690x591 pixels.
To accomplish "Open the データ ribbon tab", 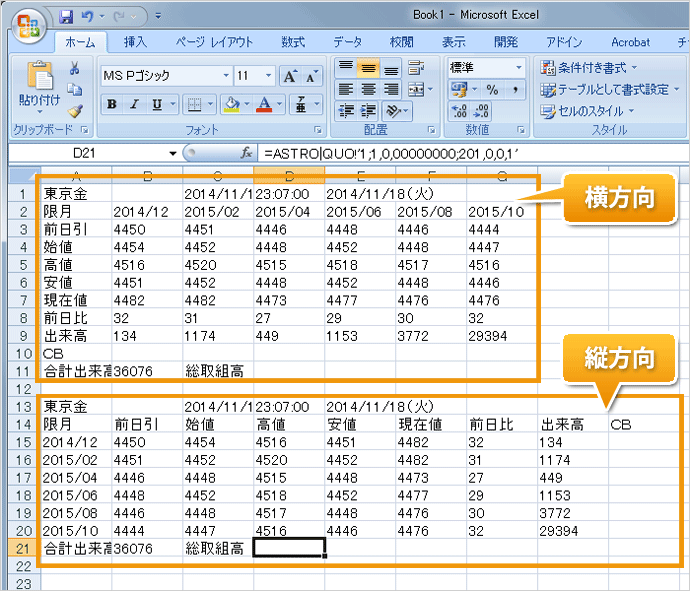I will pyautogui.click(x=347, y=42).
